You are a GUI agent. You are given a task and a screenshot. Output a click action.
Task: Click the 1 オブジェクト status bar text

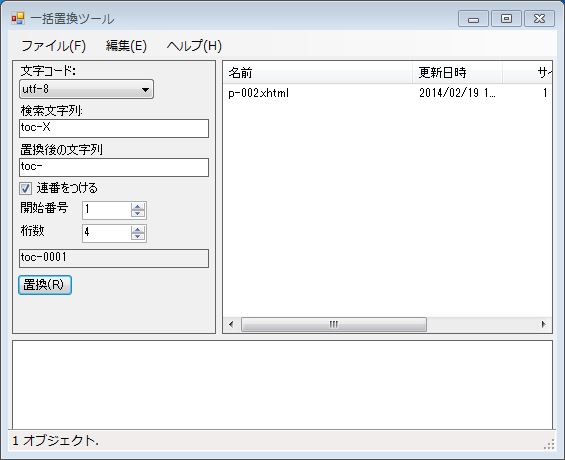click(x=55, y=441)
